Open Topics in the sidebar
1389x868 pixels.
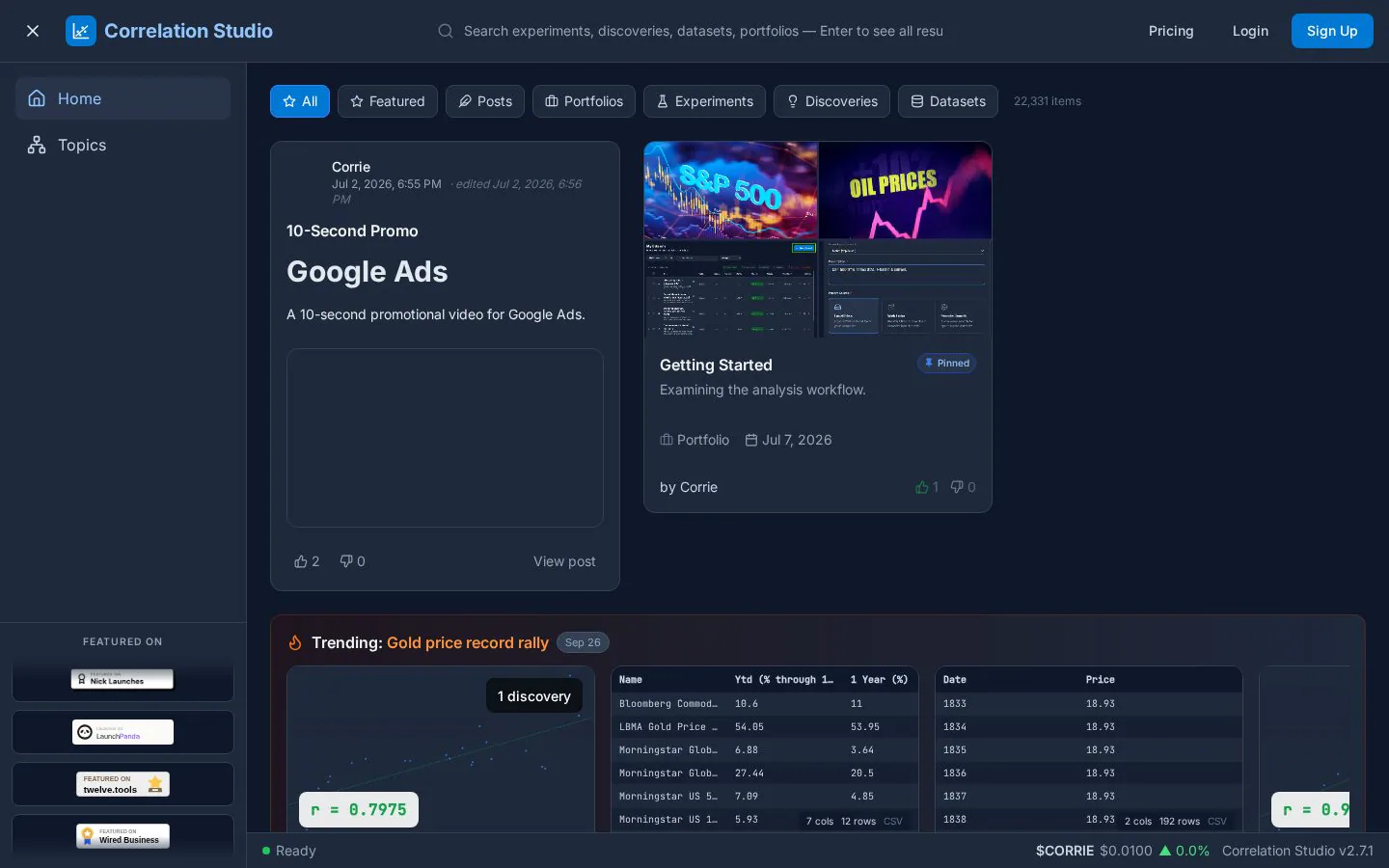click(x=123, y=145)
